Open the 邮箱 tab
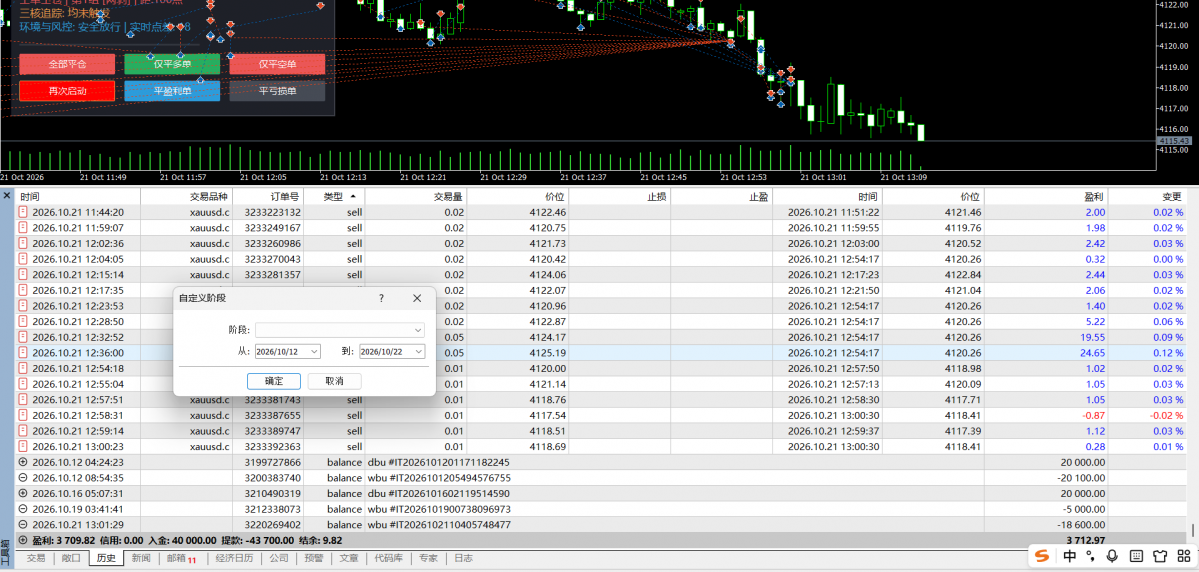This screenshot has width=1199, height=572. pos(181,558)
